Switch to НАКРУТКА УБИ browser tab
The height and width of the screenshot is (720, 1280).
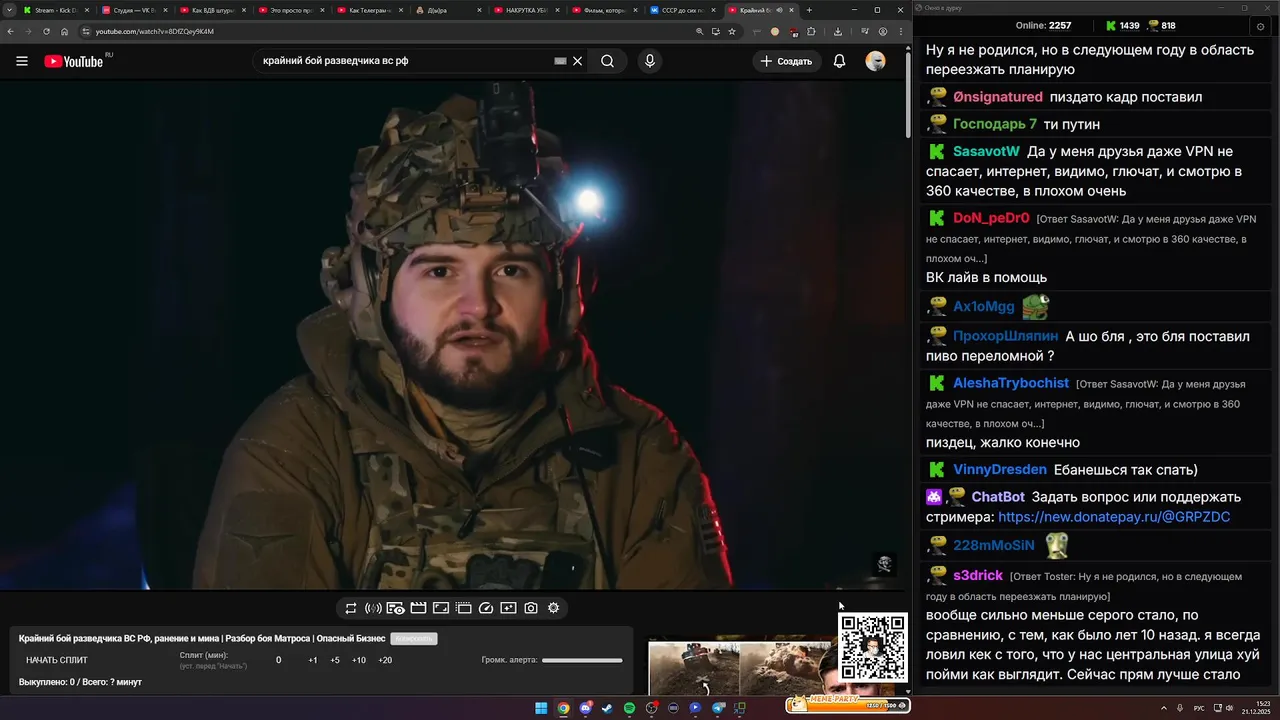click(x=525, y=10)
